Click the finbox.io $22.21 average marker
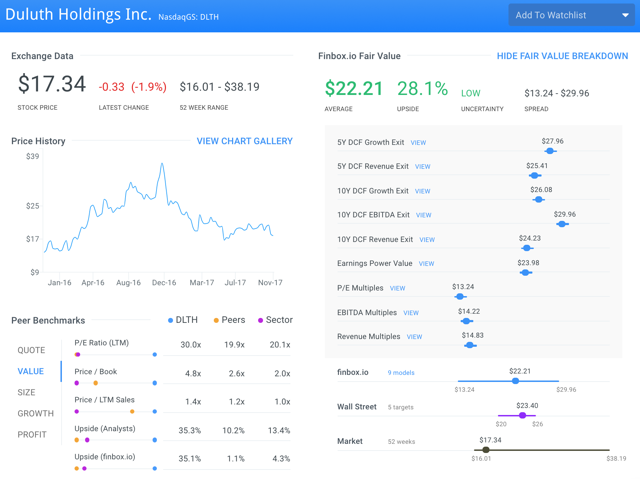 click(x=516, y=381)
